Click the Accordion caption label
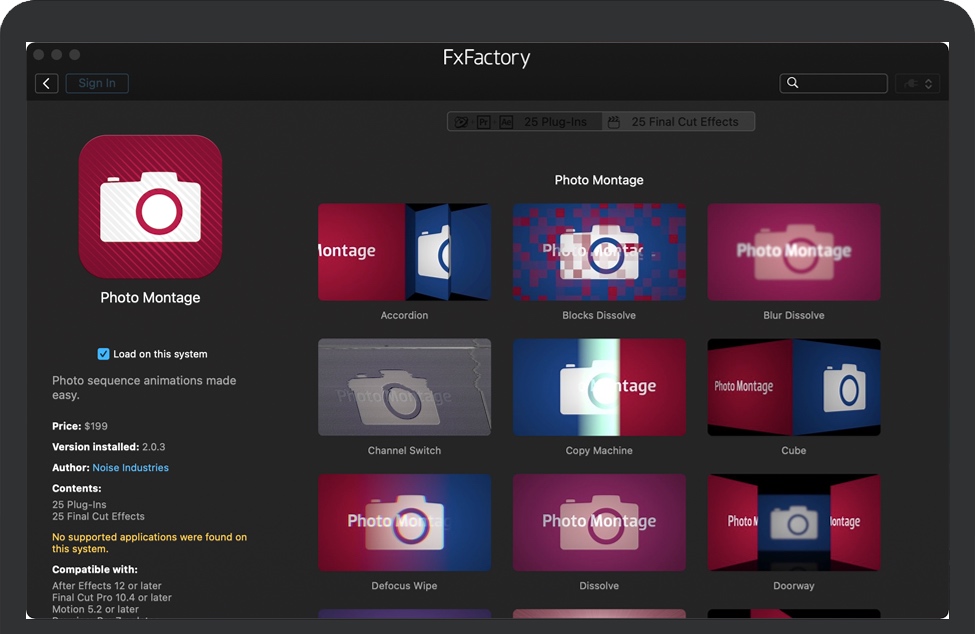Screen dimensions: 975x634 tap(404, 315)
